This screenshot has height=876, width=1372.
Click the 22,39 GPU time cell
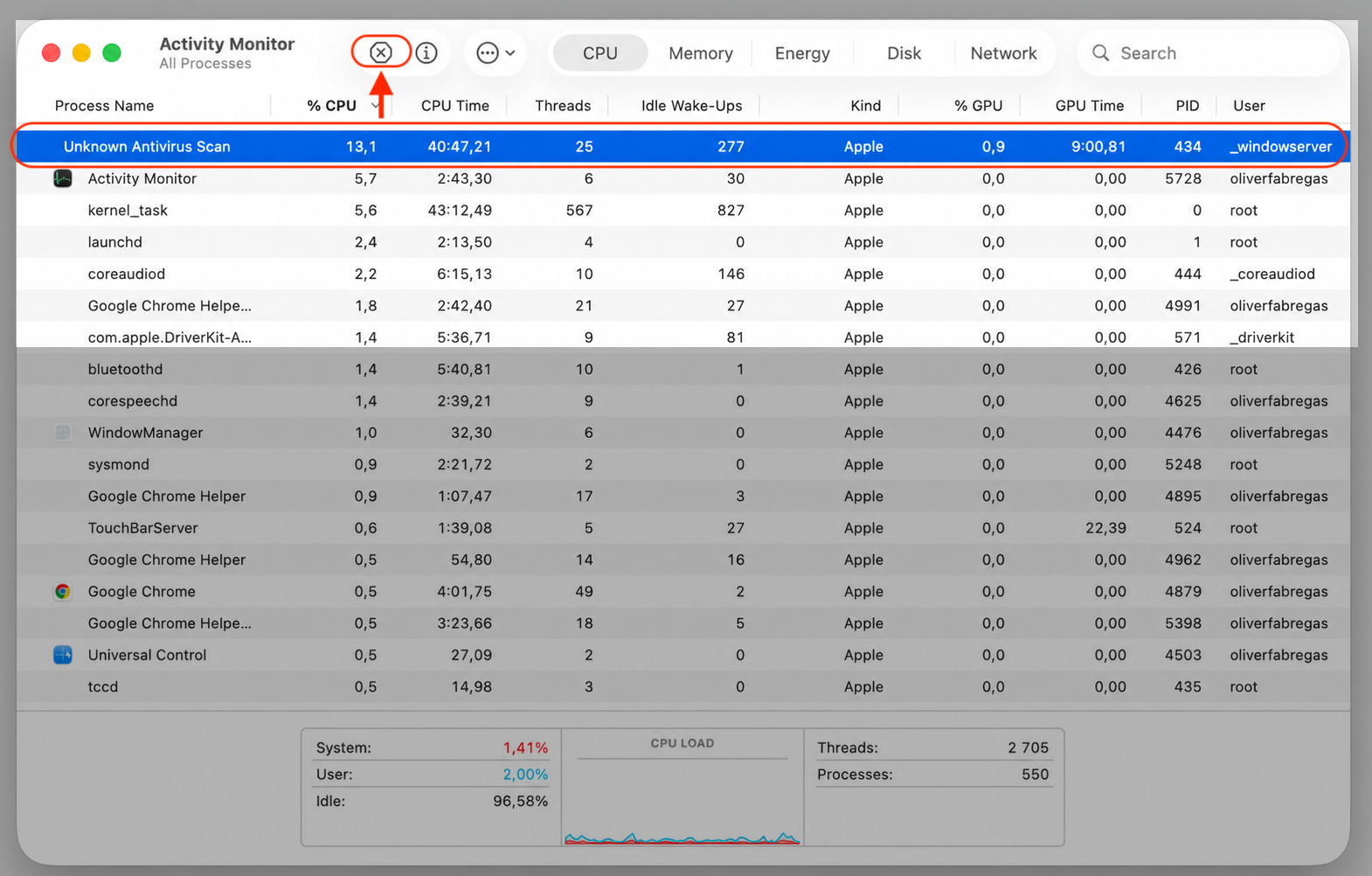pyautogui.click(x=1105, y=528)
